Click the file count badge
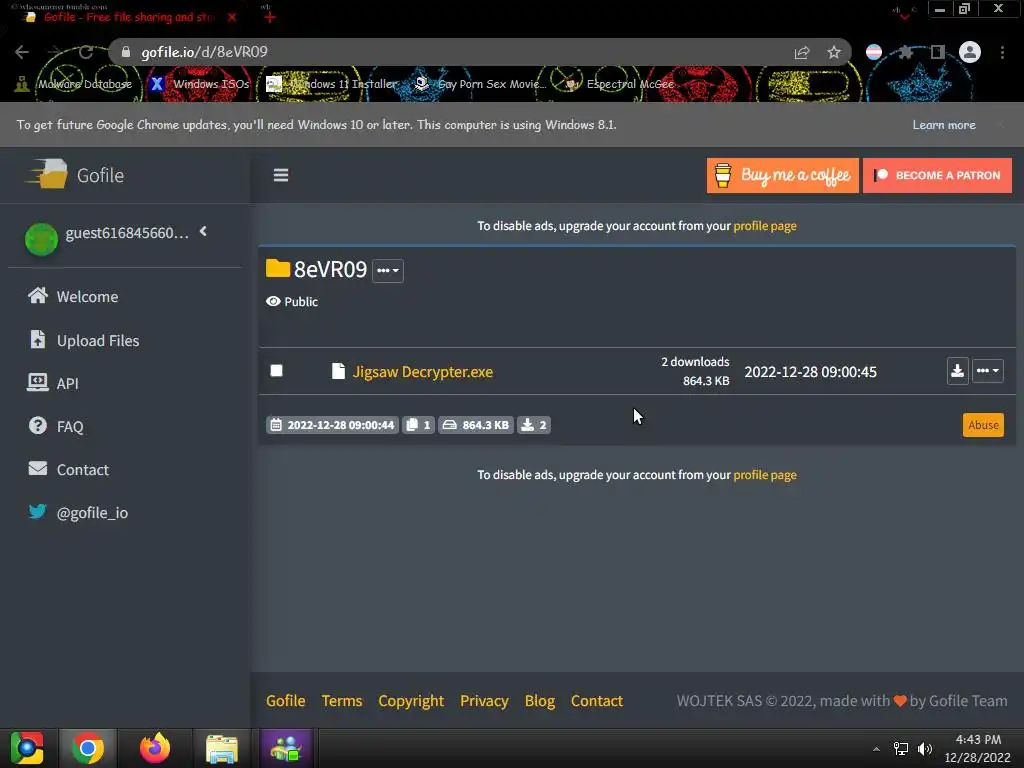1024x768 pixels. (x=418, y=425)
